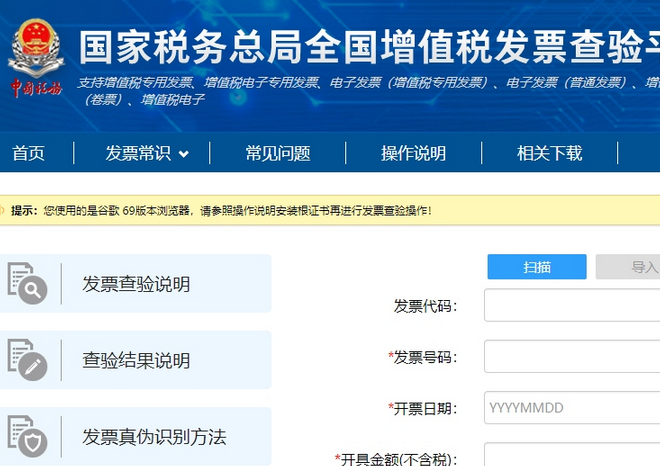Click the 开票日期 field label
The width and height of the screenshot is (660, 466).
click(423, 408)
